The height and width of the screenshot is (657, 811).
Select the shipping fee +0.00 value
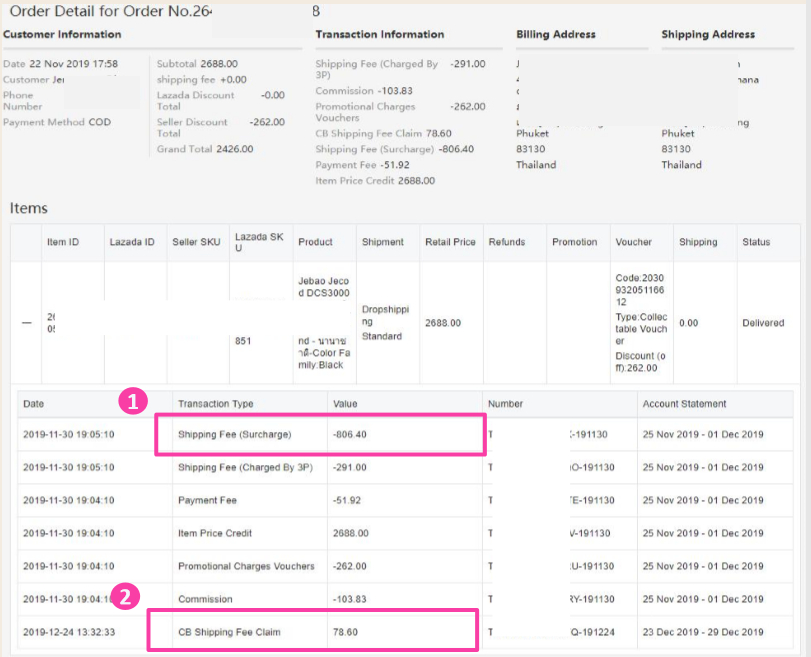[233, 80]
